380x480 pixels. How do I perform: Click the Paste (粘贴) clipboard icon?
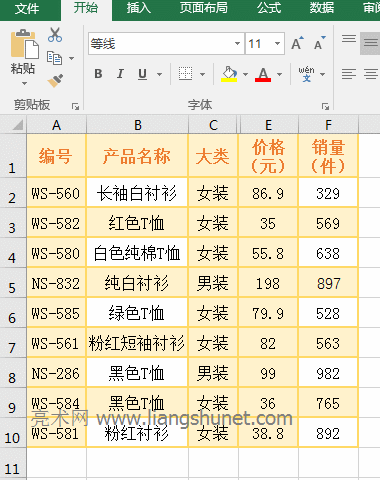pos(24,44)
